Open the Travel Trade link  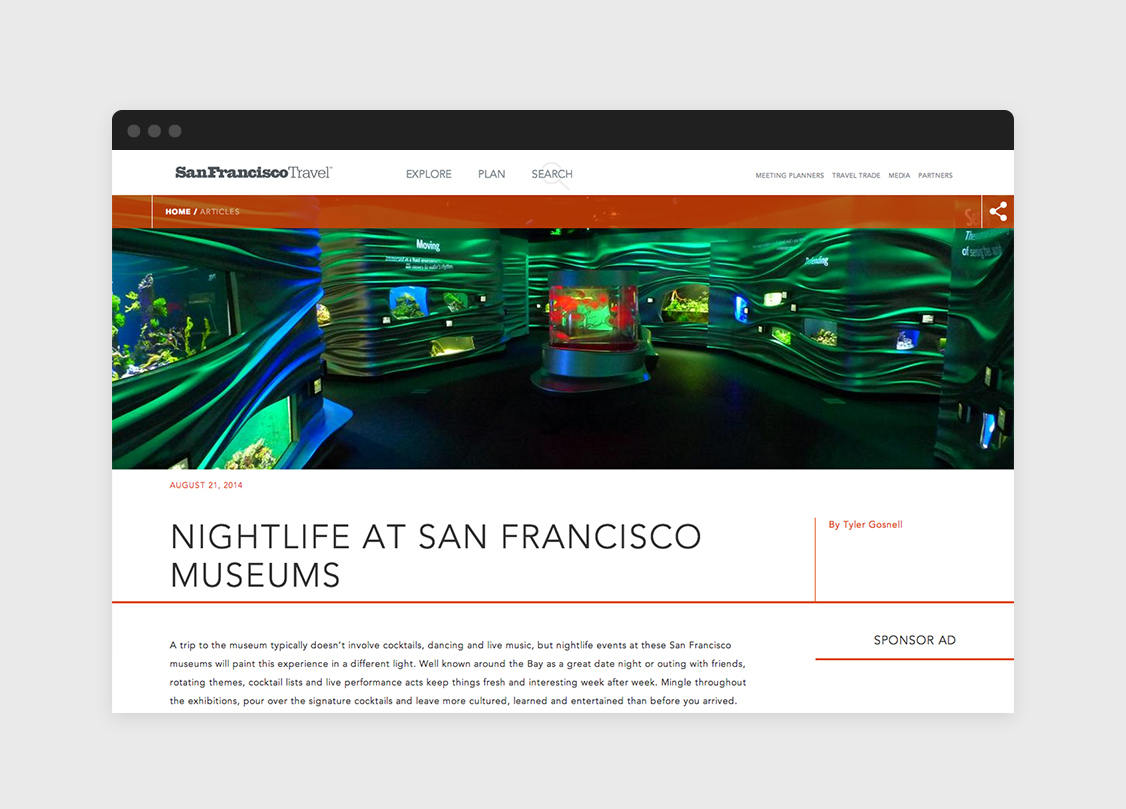[x=856, y=176]
